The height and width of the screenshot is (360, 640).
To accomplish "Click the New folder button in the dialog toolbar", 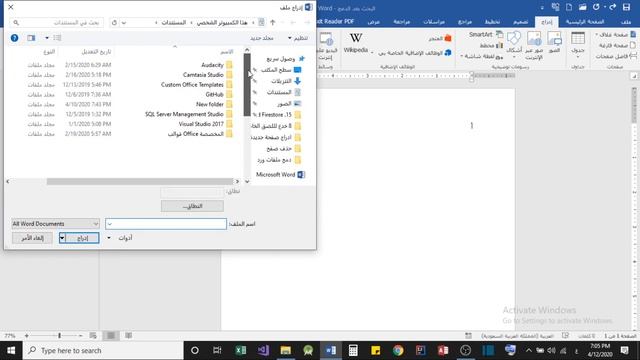I will [262, 38].
